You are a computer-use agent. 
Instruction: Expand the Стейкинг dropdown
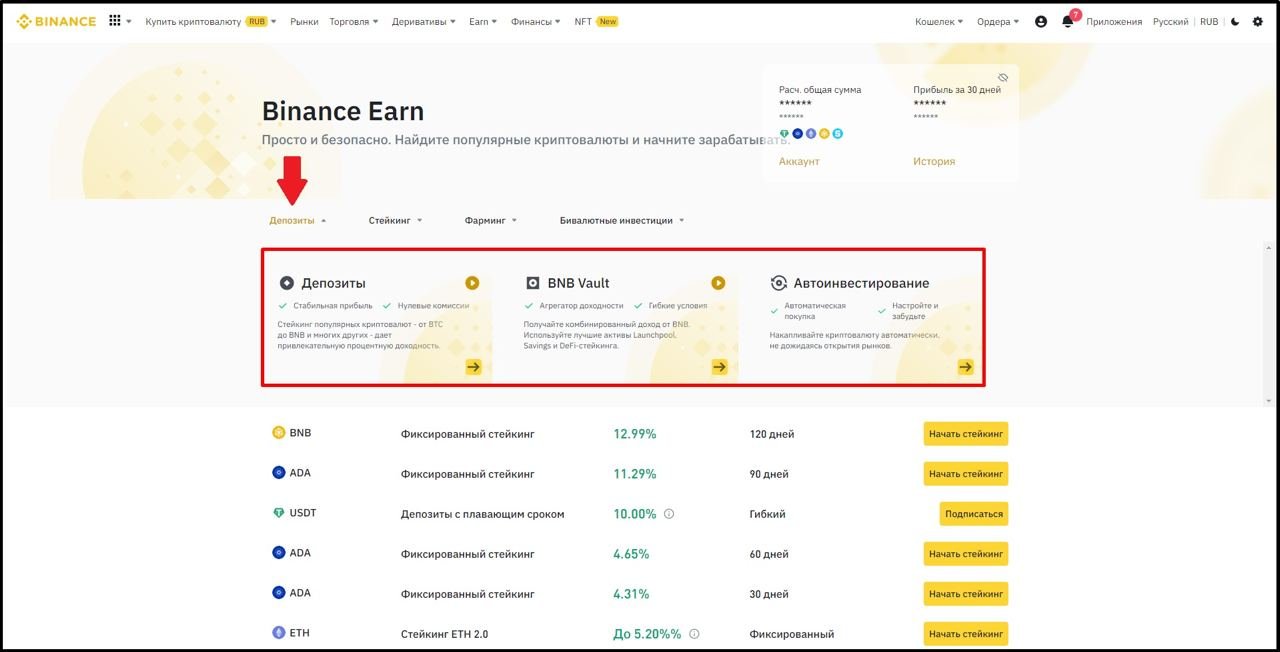[x=395, y=220]
